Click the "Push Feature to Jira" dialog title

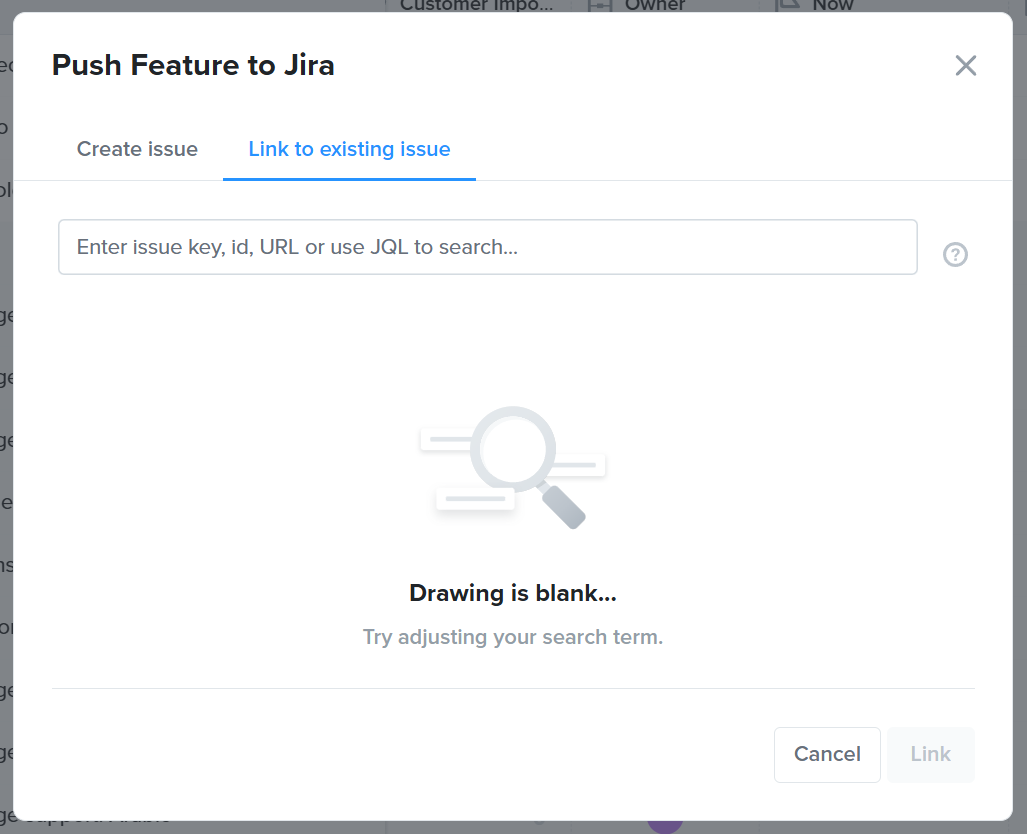pyautogui.click(x=193, y=65)
